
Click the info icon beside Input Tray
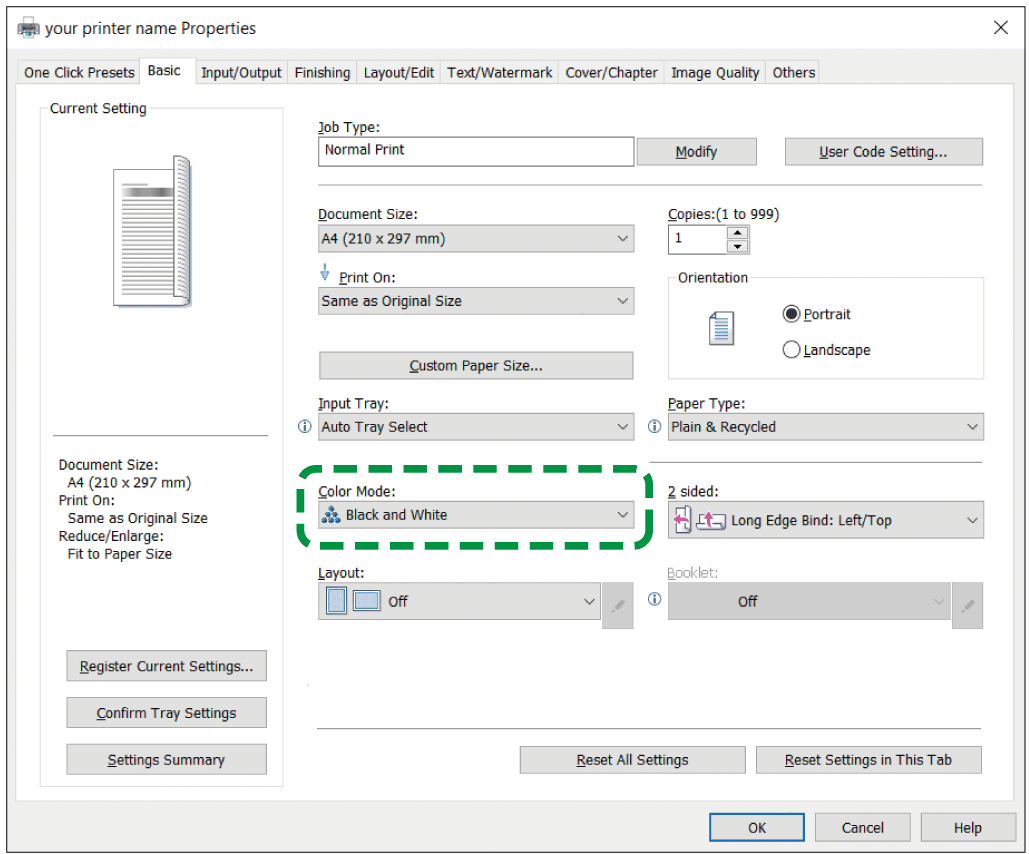tap(305, 427)
